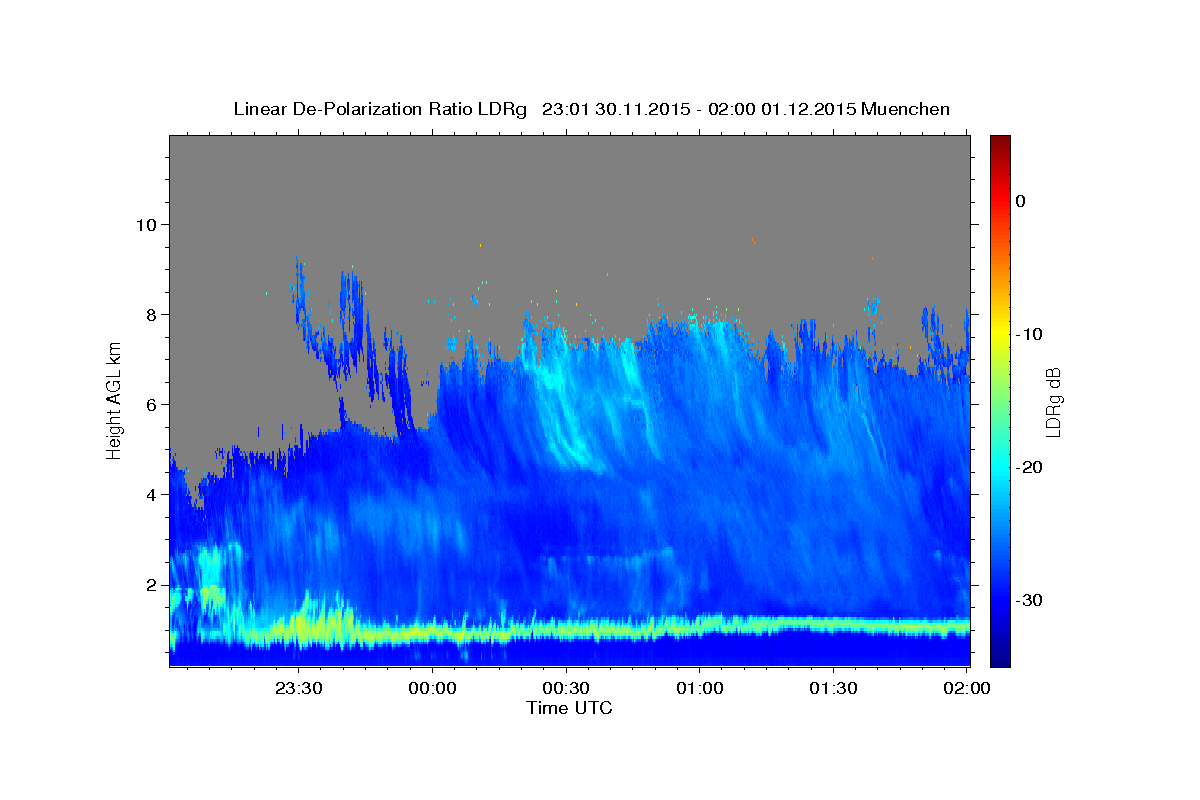
Task: Click the height tick label '6'
Action: pos(150,404)
